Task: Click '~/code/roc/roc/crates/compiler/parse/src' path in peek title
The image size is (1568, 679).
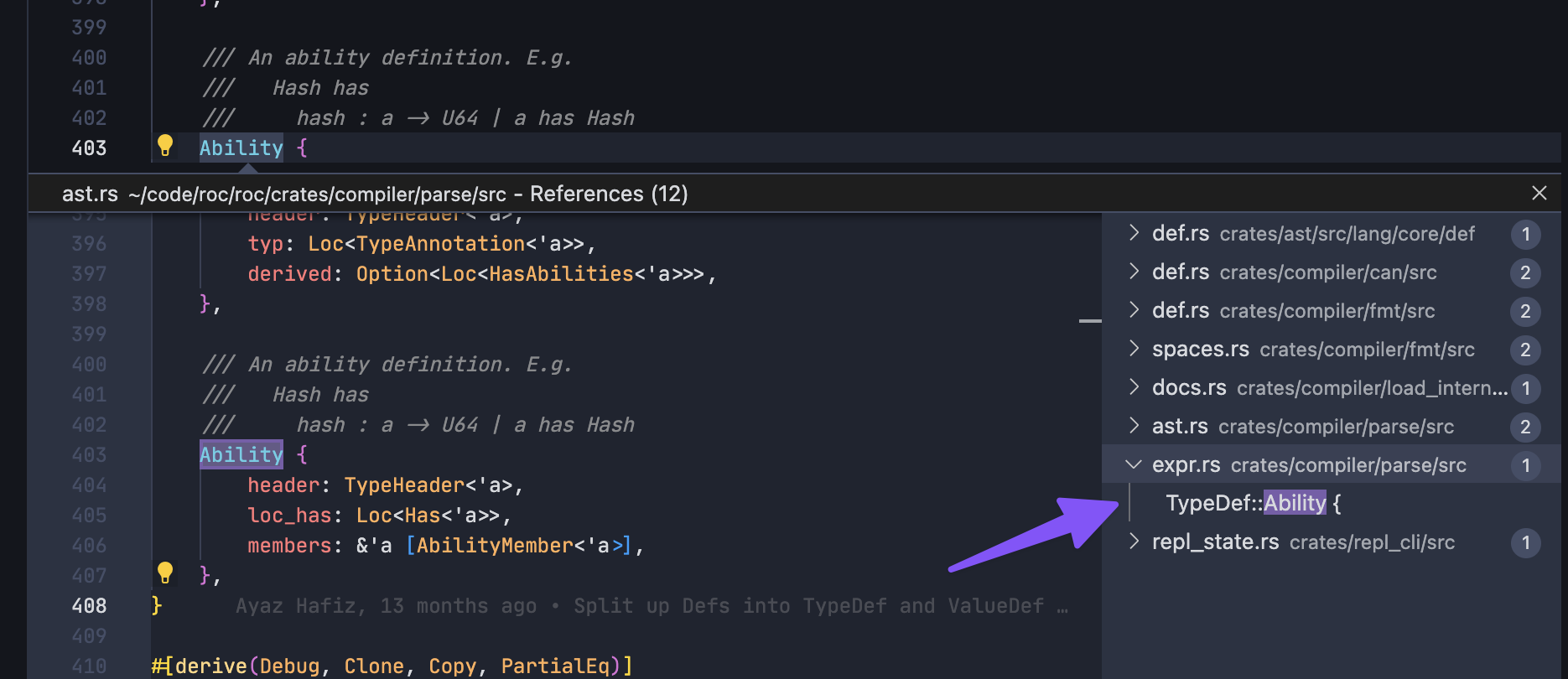Action: pos(317,194)
